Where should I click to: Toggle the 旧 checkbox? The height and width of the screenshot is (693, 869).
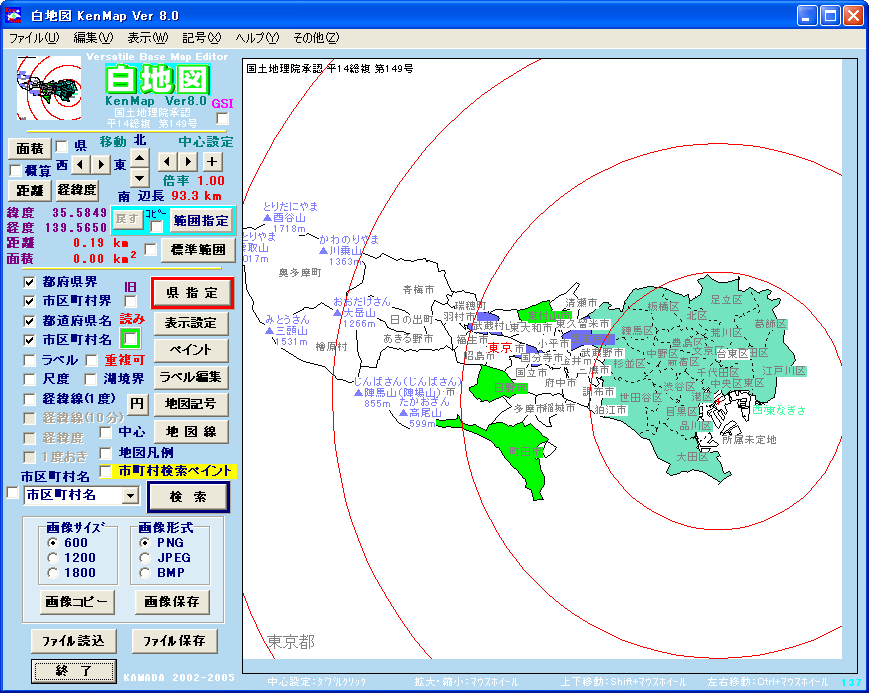(x=131, y=301)
